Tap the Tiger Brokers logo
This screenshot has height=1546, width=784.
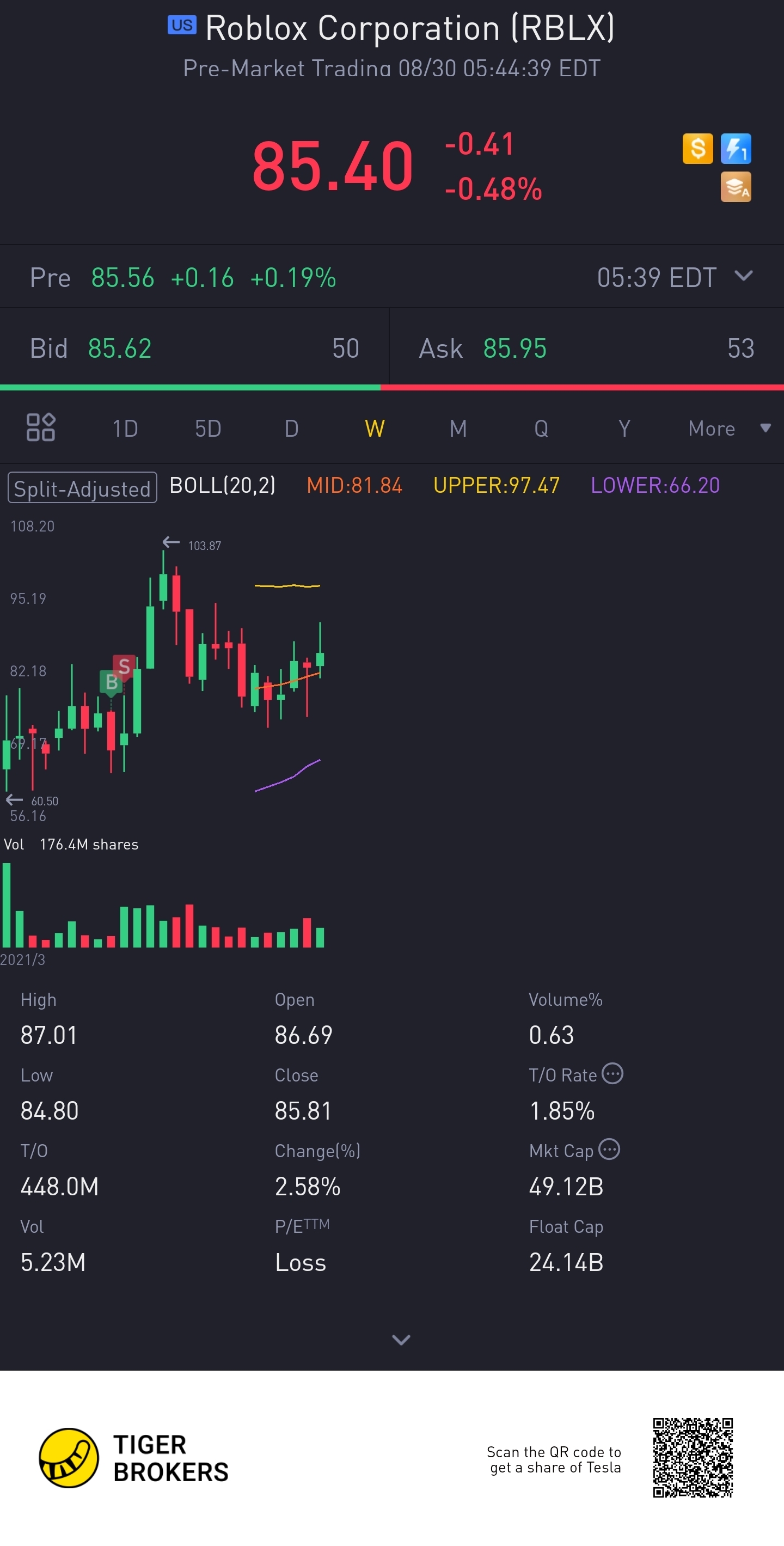[x=134, y=1458]
